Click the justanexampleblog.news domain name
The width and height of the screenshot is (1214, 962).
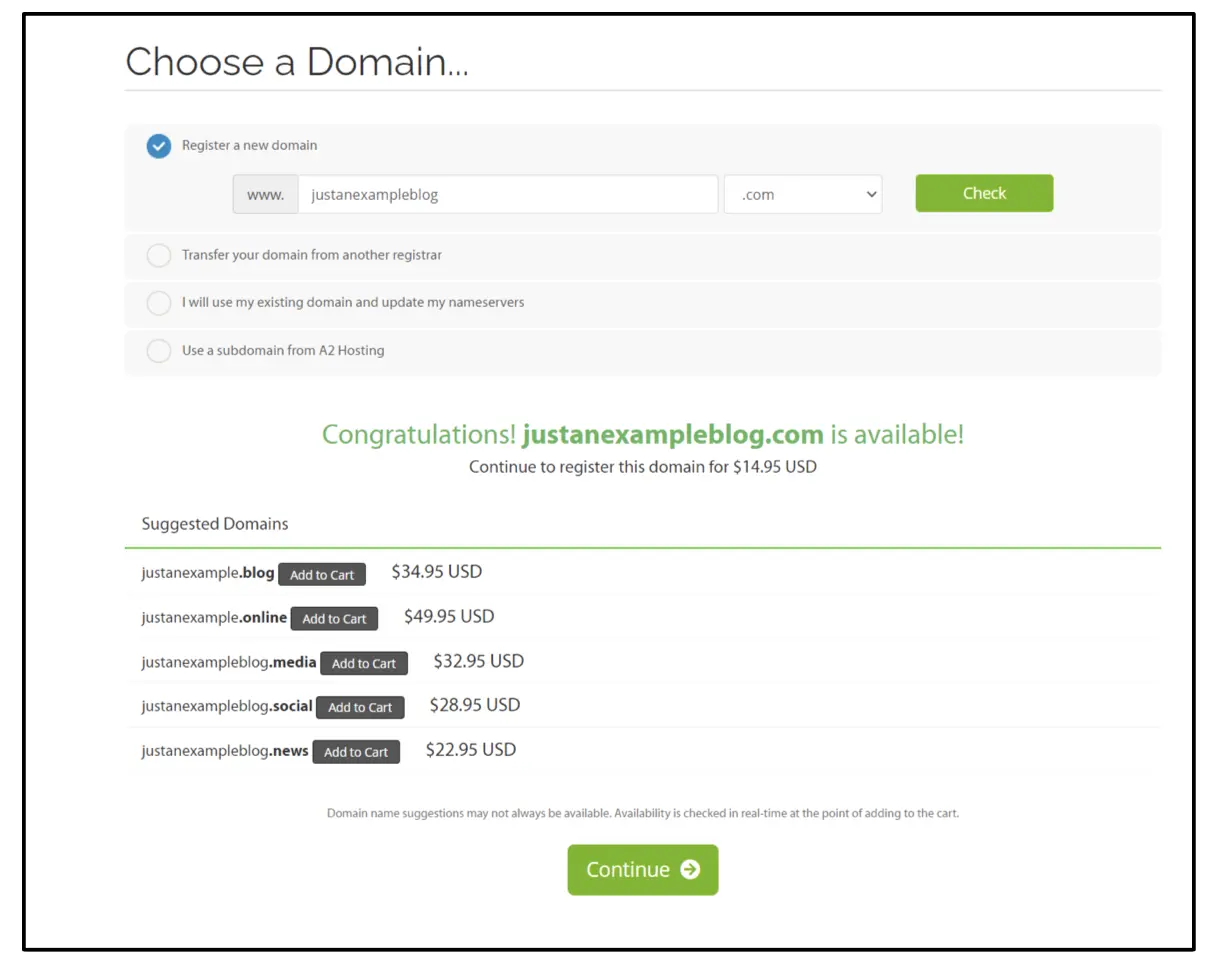tap(225, 750)
